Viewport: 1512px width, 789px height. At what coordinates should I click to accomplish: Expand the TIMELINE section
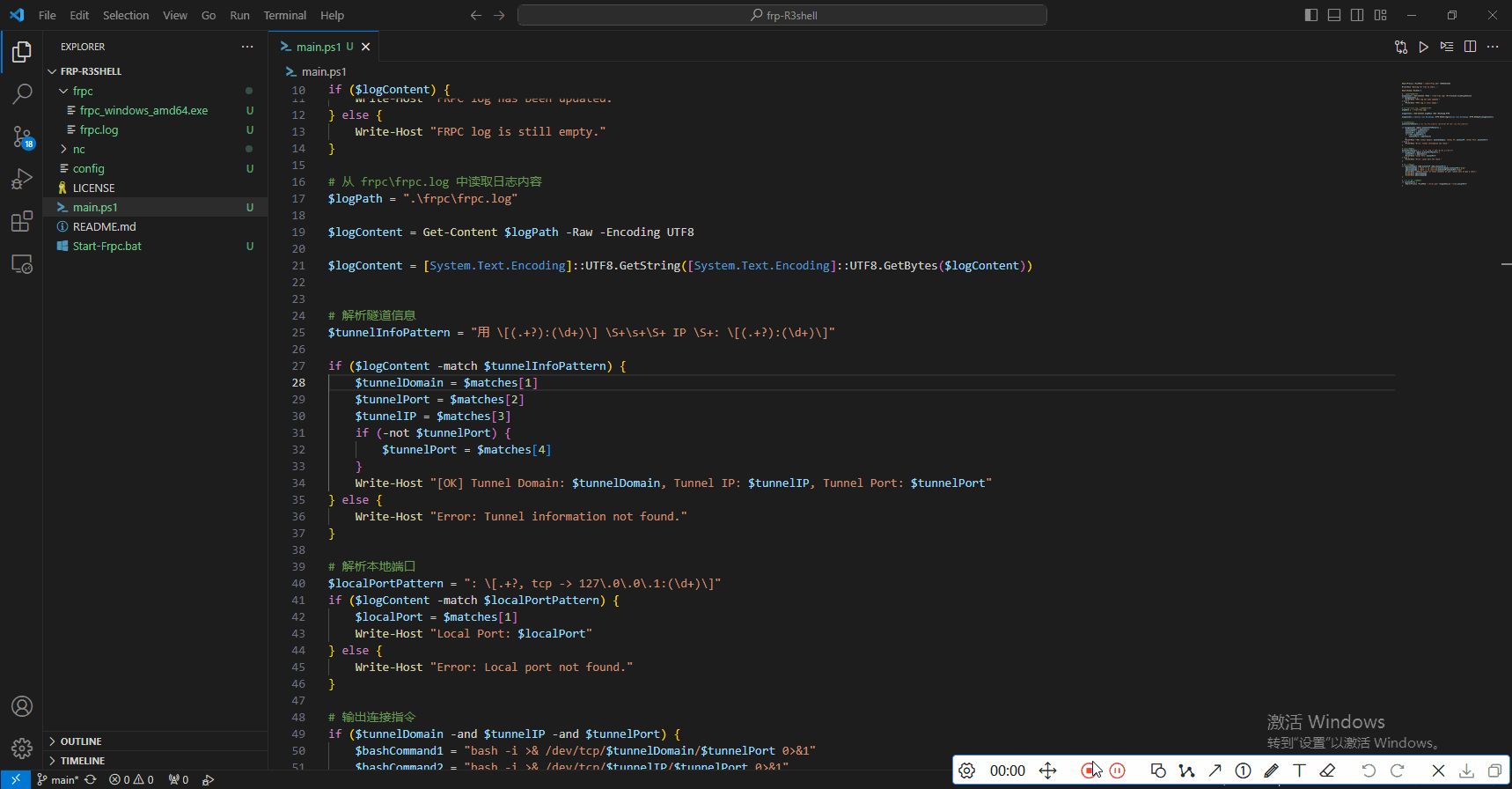[155, 761]
